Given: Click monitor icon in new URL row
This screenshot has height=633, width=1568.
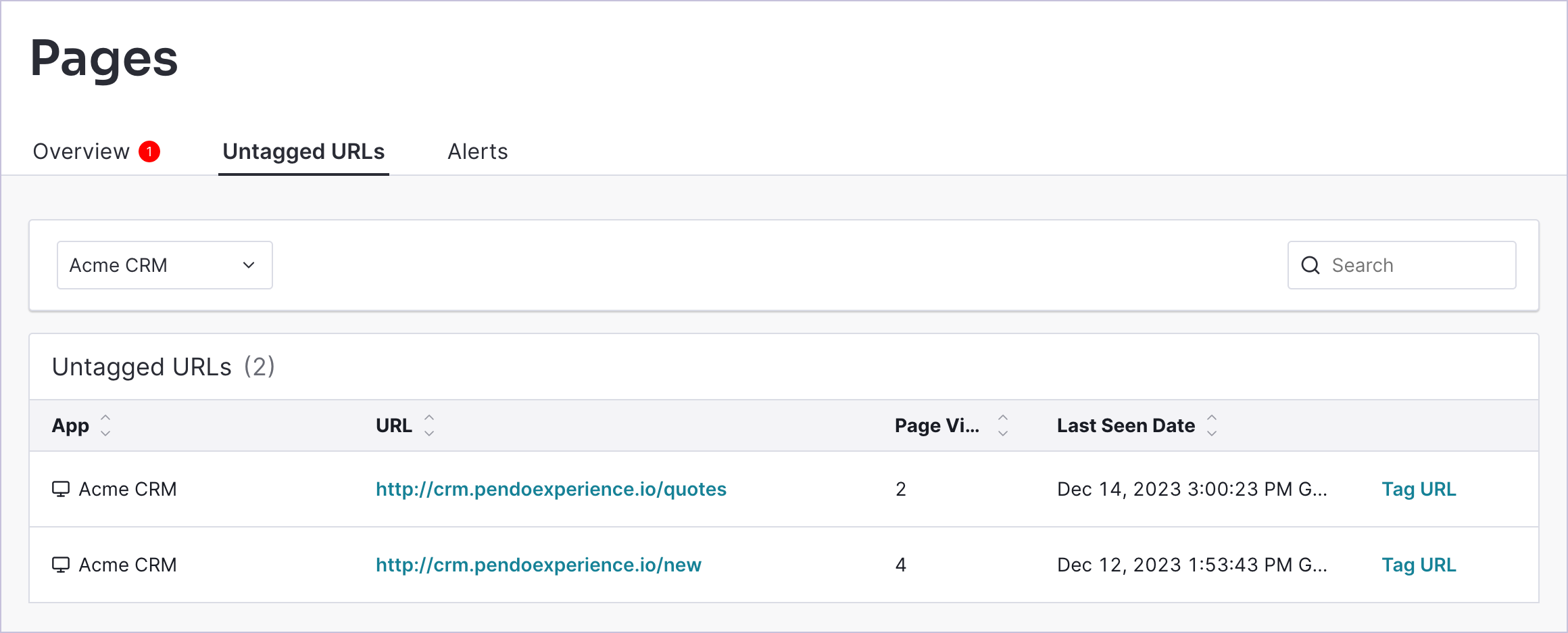Looking at the screenshot, I should (61, 565).
